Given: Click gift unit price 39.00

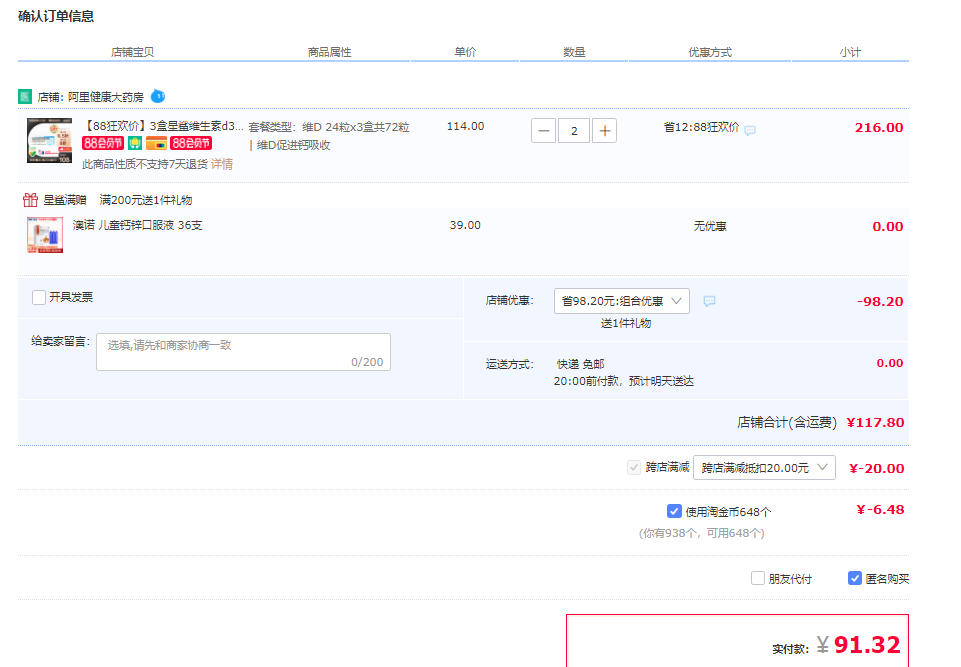Looking at the screenshot, I should 465,225.
